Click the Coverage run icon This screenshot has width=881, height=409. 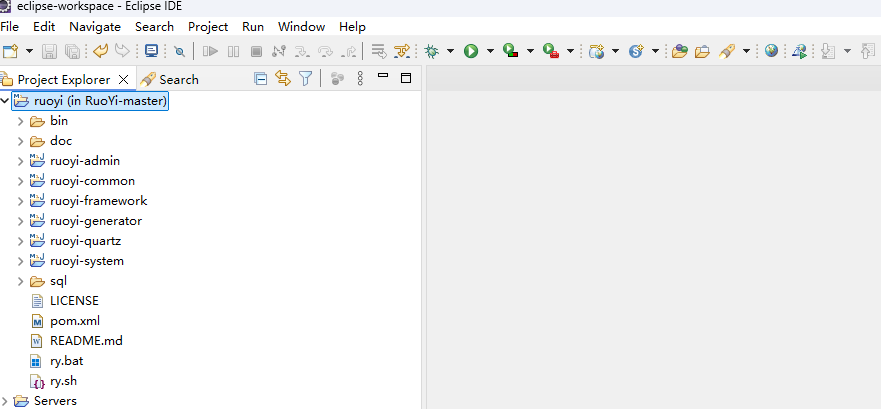[510, 52]
